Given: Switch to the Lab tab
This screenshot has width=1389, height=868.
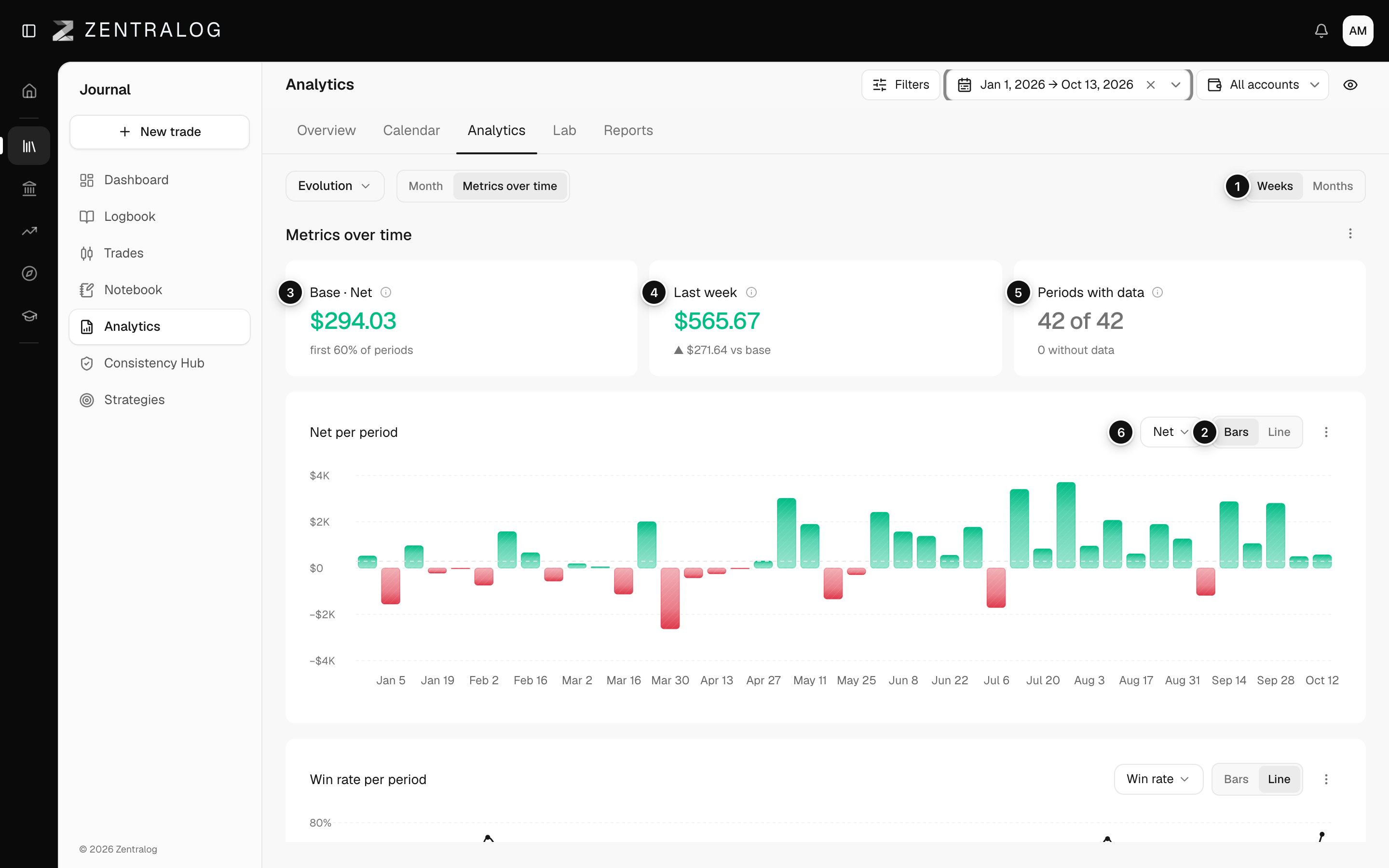Looking at the screenshot, I should (x=564, y=130).
